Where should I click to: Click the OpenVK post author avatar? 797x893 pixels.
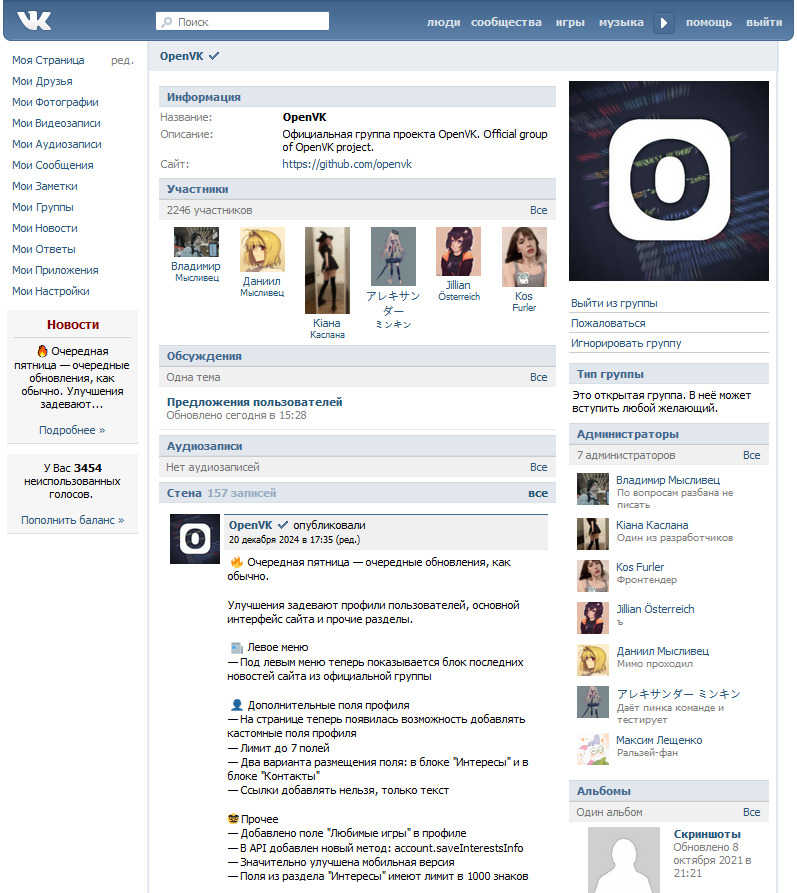[195, 539]
